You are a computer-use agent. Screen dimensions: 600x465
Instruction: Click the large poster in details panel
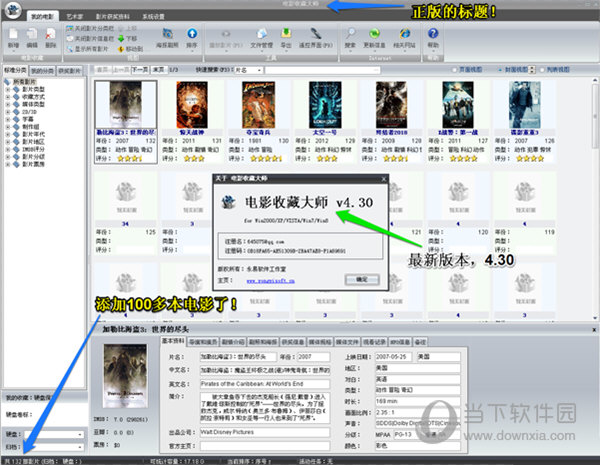pyautogui.click(x=126, y=376)
